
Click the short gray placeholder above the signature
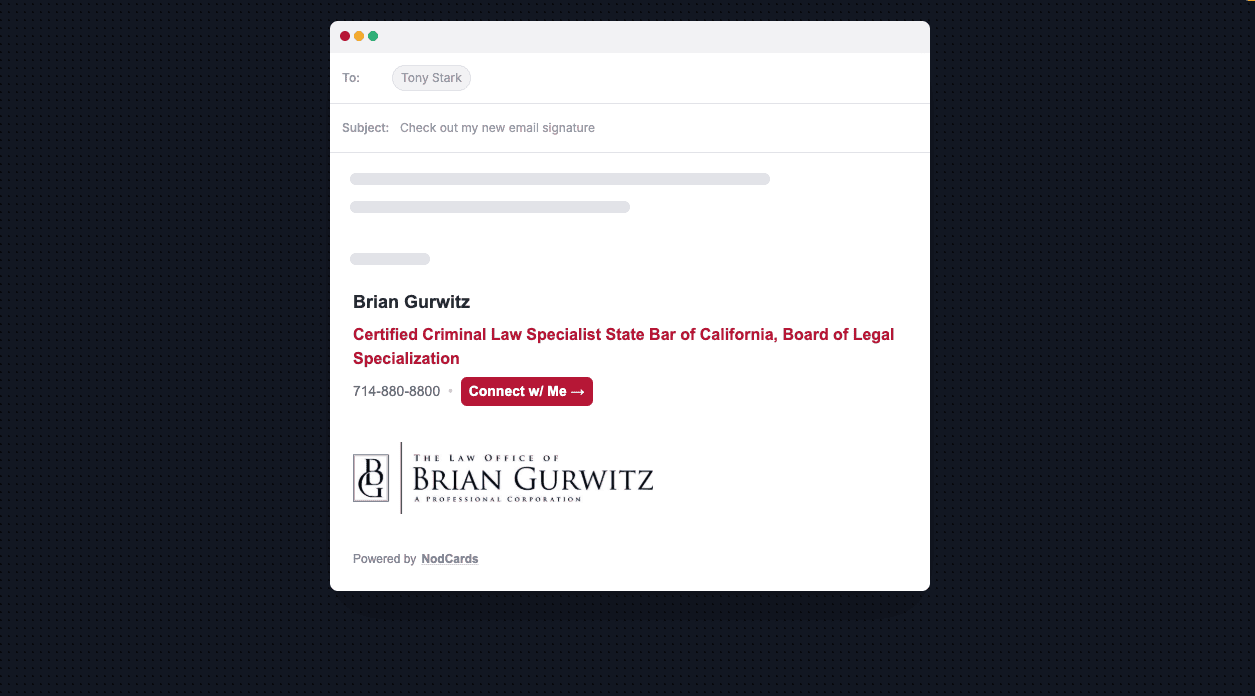coord(390,259)
